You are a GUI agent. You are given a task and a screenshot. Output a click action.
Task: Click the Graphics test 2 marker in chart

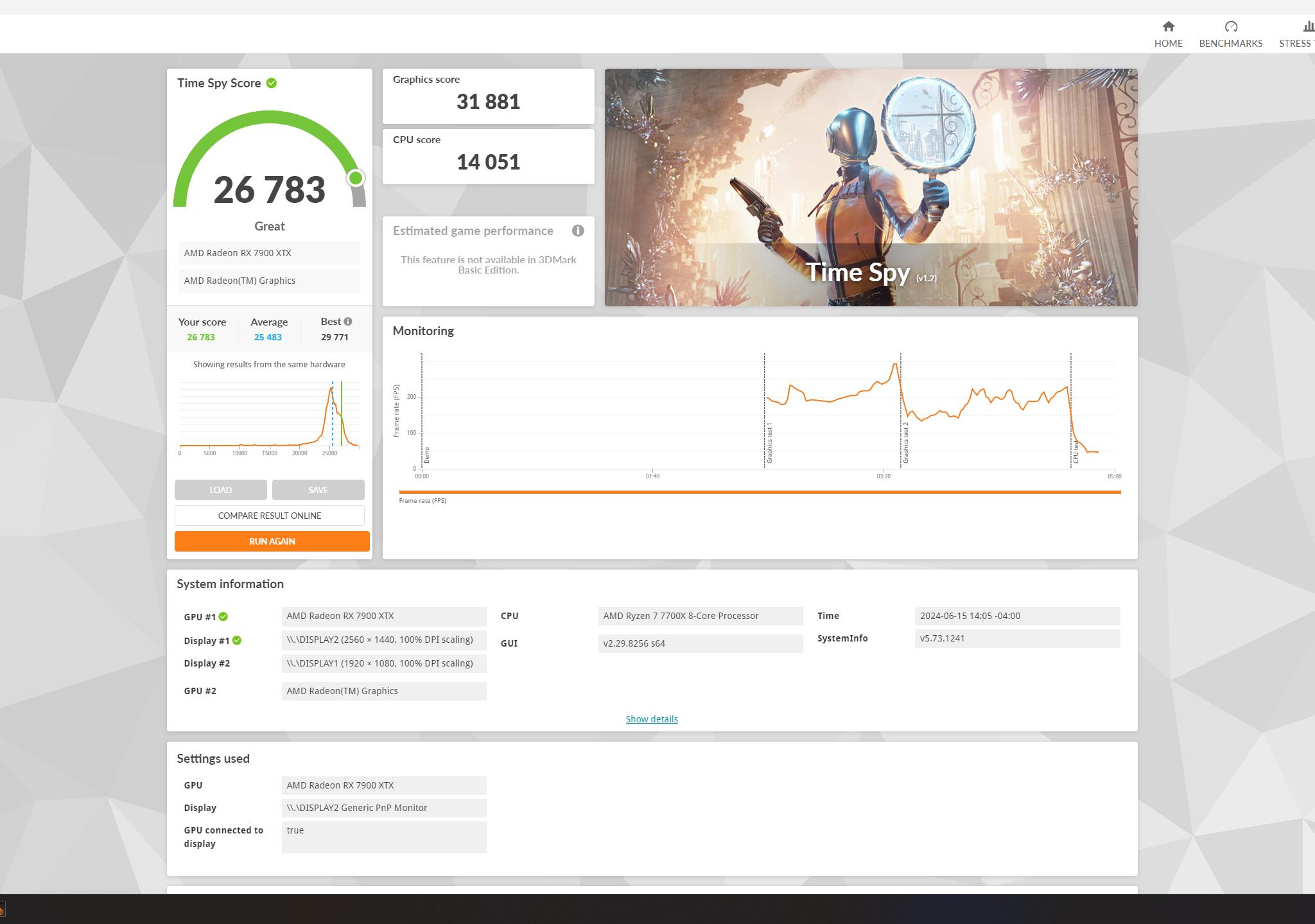pos(905,443)
